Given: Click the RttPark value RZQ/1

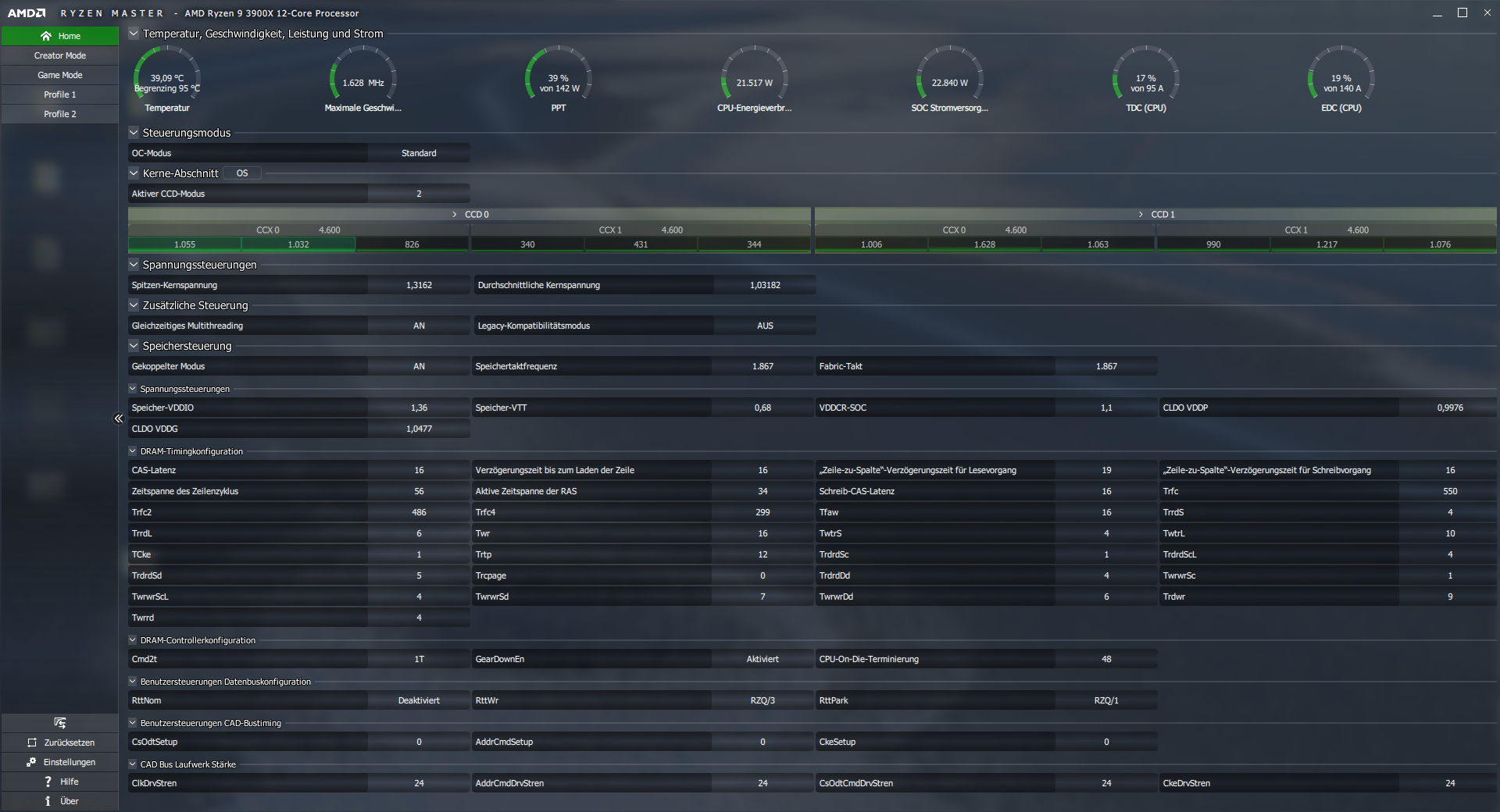Looking at the screenshot, I should (x=1106, y=700).
